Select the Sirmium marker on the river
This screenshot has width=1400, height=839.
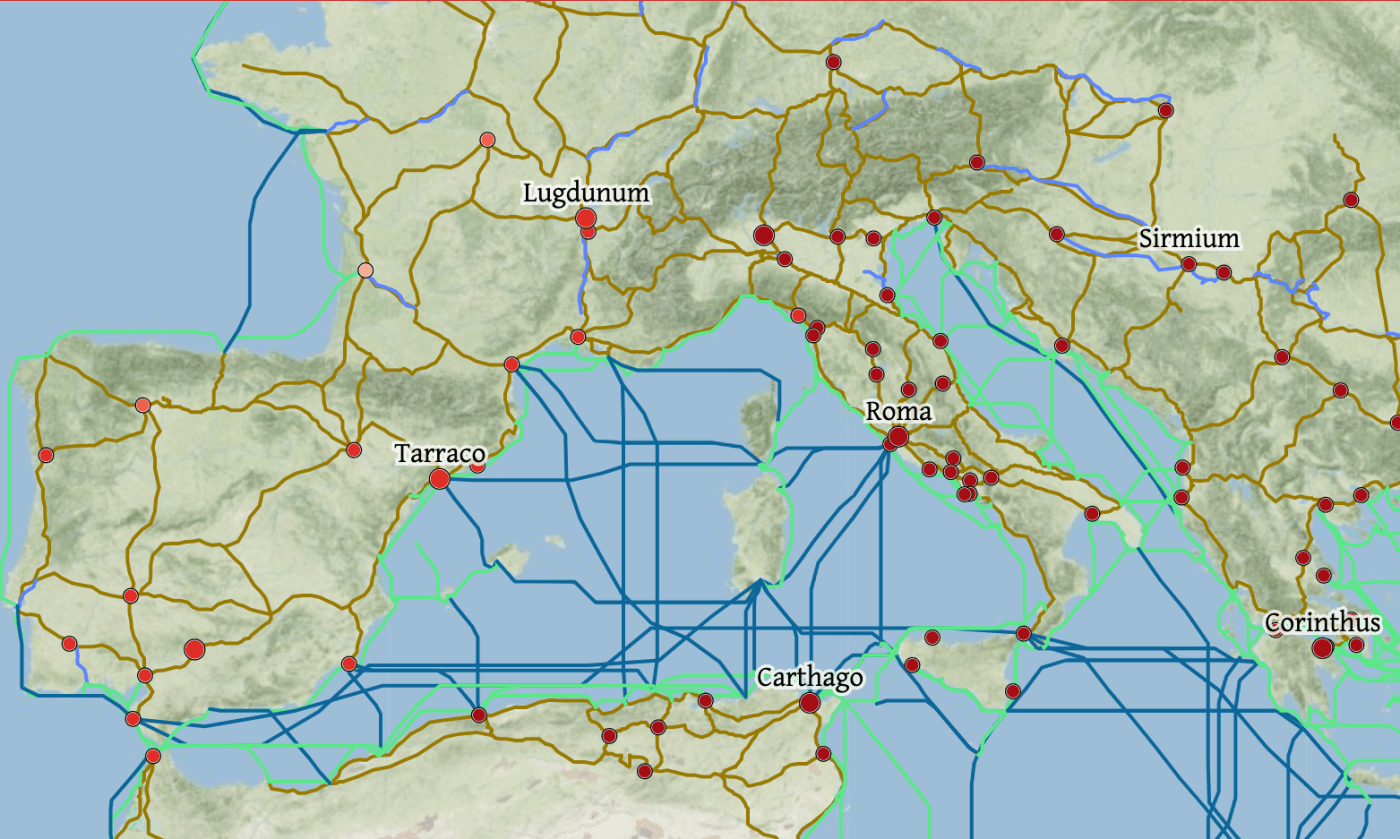pyautogui.click(x=1188, y=264)
